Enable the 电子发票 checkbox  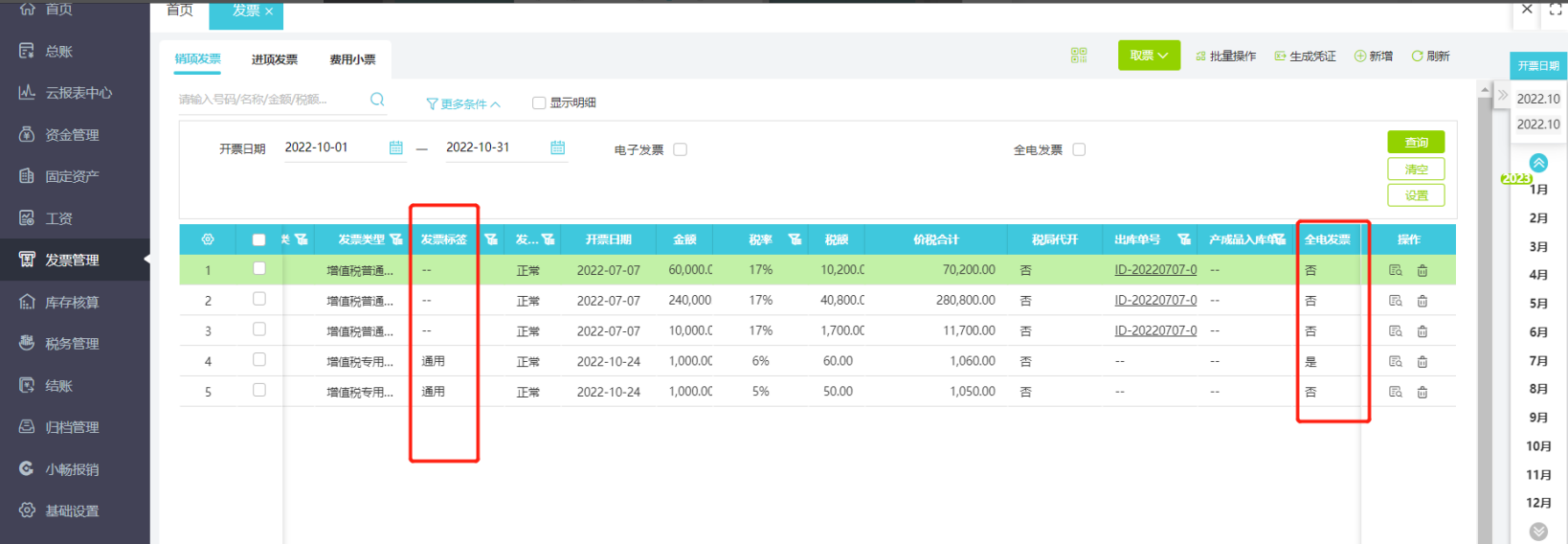(681, 149)
